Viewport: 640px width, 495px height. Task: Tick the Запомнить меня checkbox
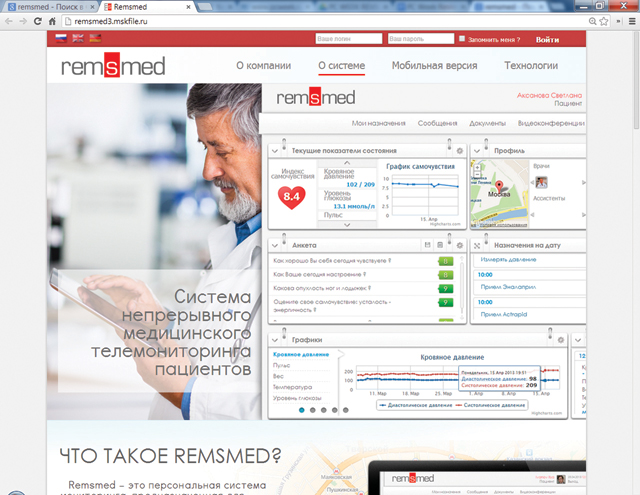pos(462,39)
